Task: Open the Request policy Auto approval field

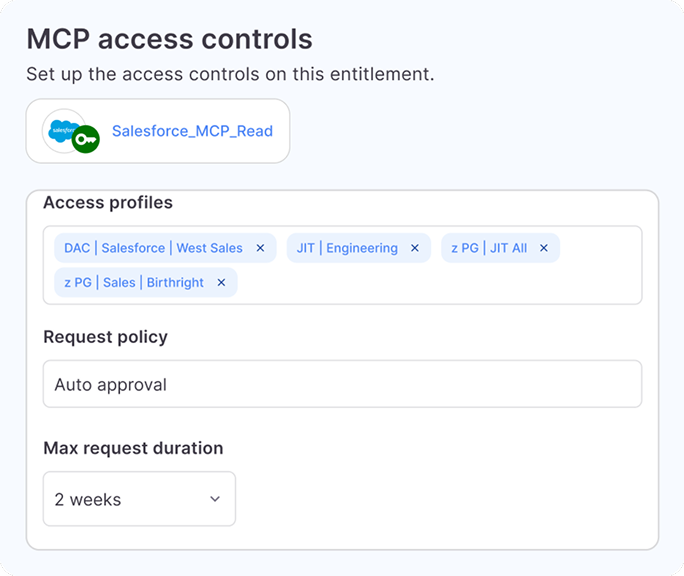Action: (342, 384)
